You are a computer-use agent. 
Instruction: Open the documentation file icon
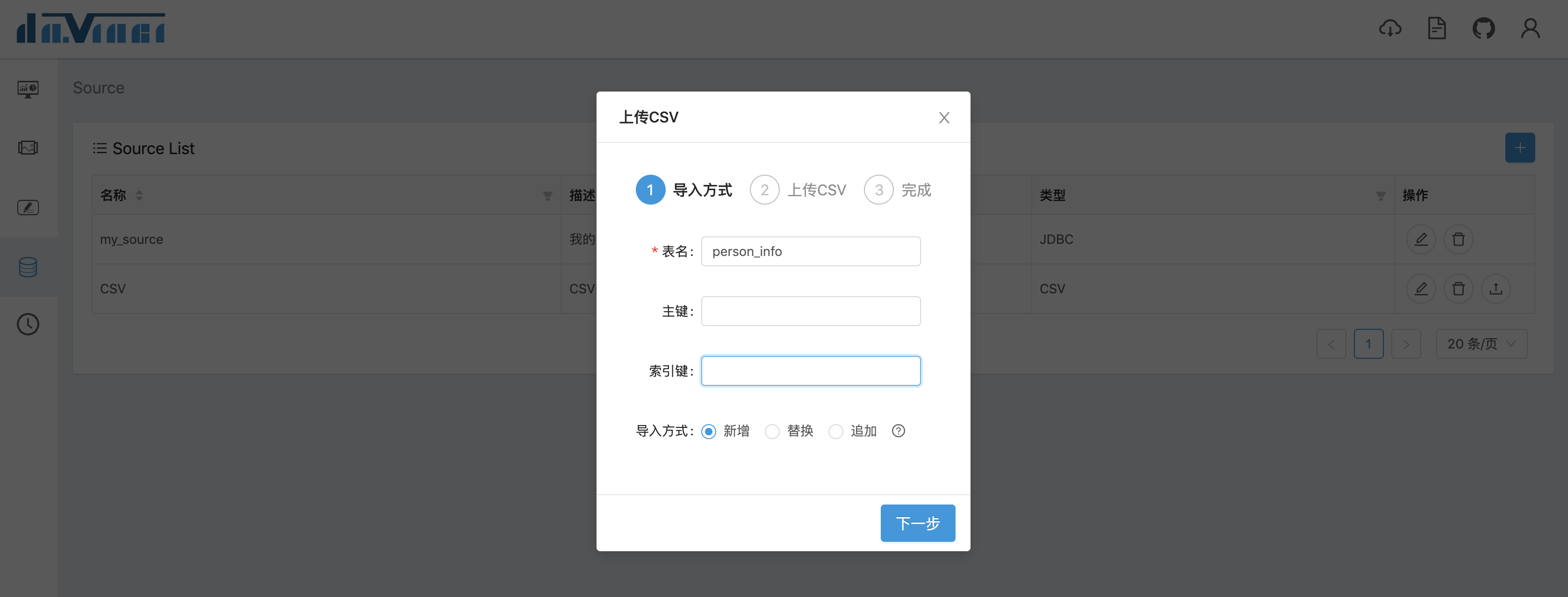click(x=1437, y=28)
